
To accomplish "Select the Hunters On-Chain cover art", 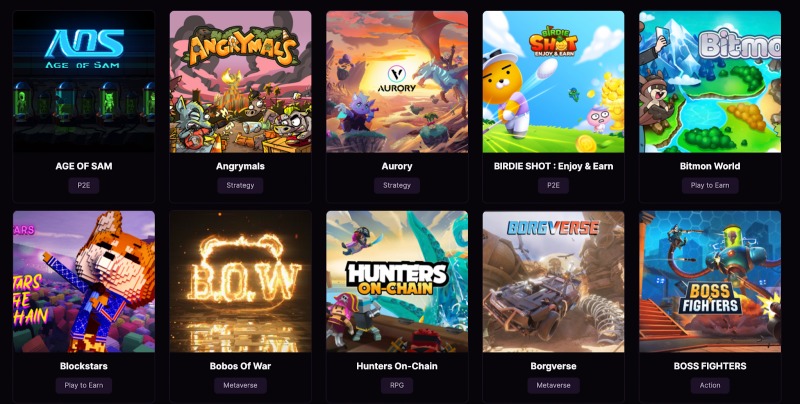I will pyautogui.click(x=397, y=282).
